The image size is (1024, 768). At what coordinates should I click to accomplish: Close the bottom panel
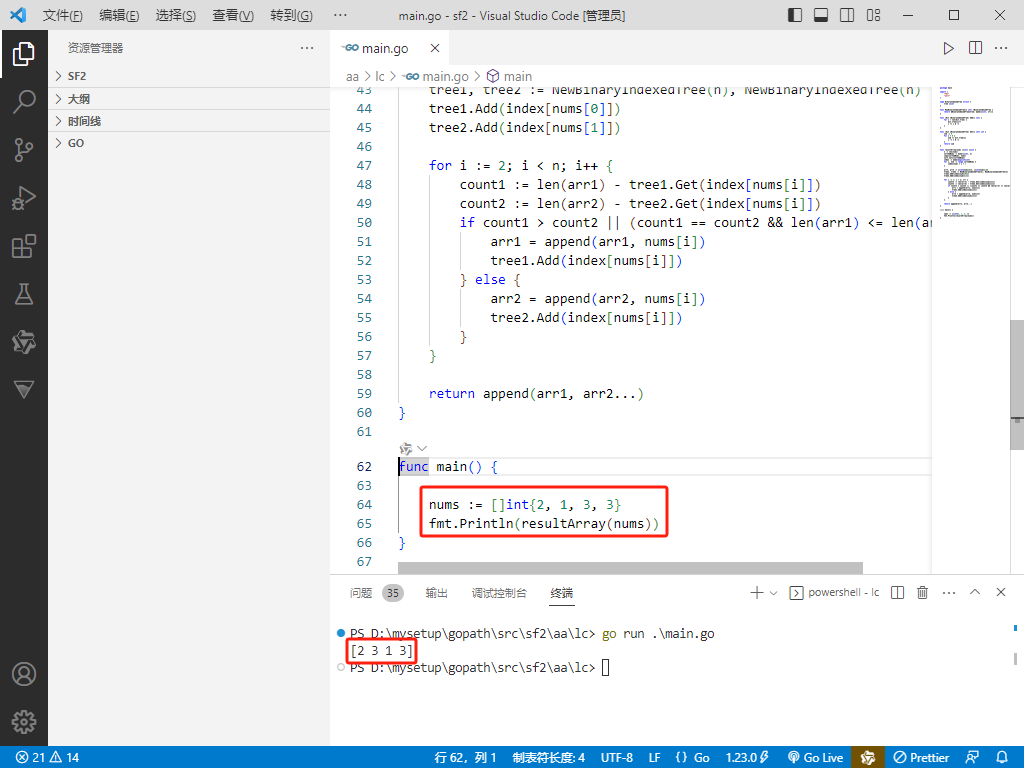(x=1000, y=592)
